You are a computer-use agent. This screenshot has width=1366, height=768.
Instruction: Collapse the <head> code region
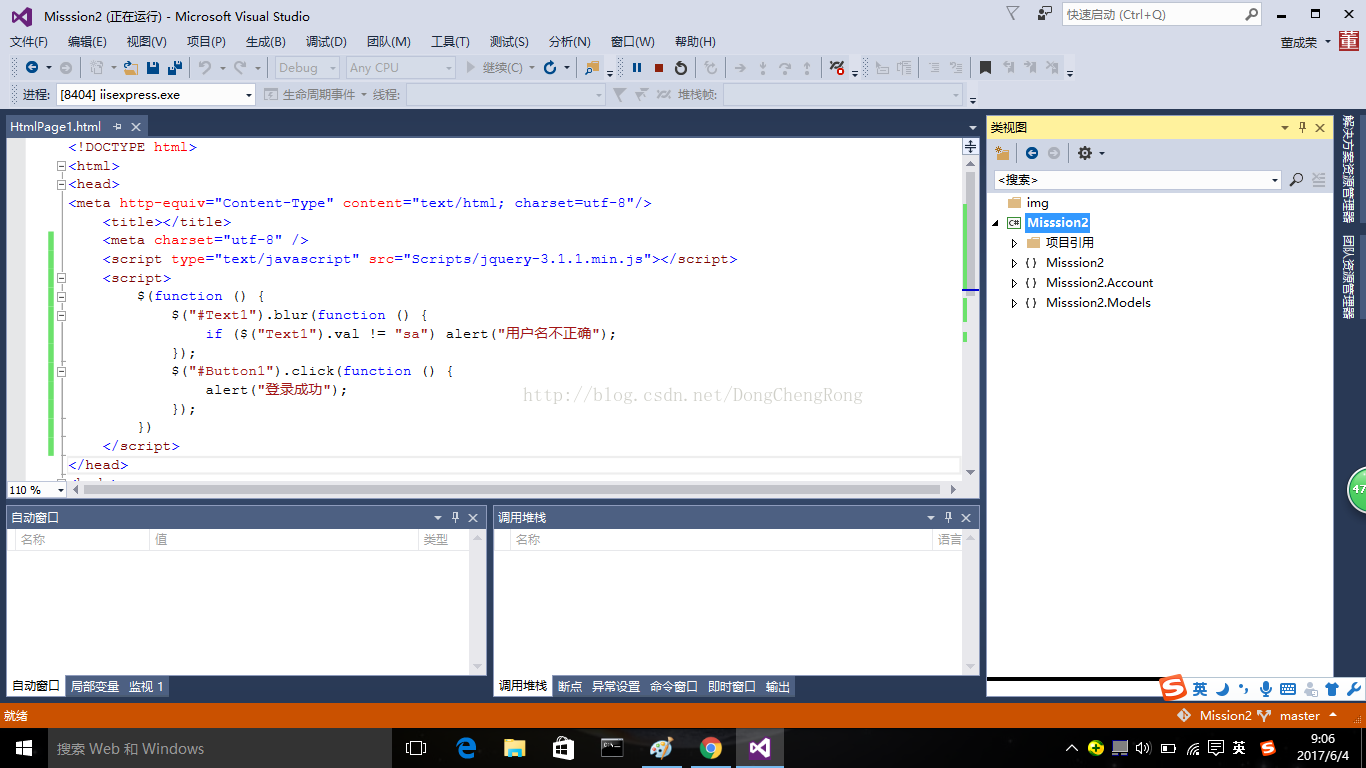pos(61,185)
